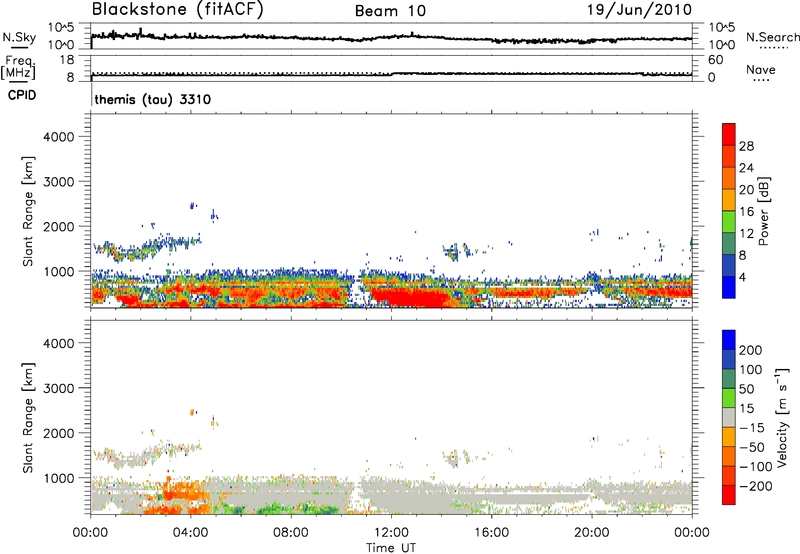Click the 08:00 time axis tick label
The height and width of the screenshot is (554, 800).
[291, 533]
